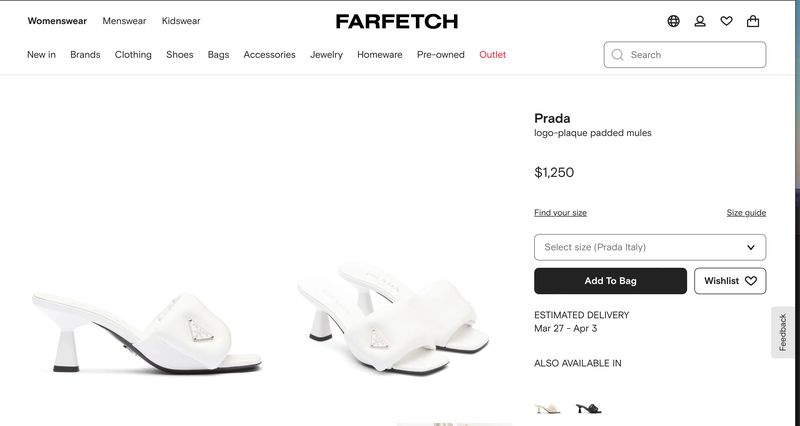Open the account profile icon
Viewport: 800px width, 426px height.
coord(700,21)
